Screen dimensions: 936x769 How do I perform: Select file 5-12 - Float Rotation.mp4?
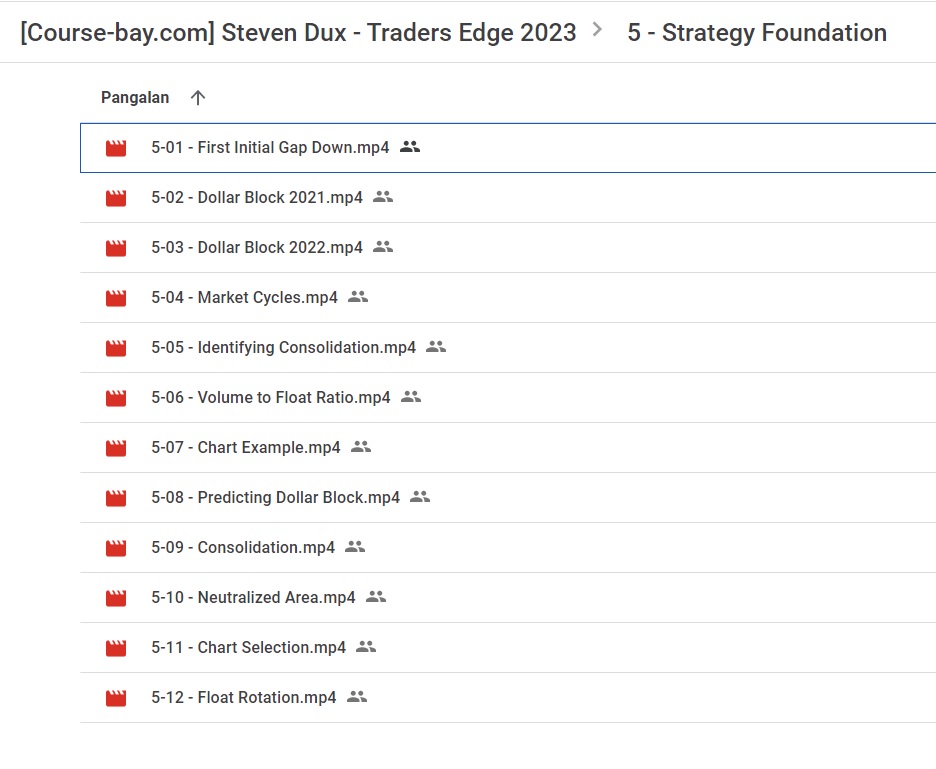508,698
